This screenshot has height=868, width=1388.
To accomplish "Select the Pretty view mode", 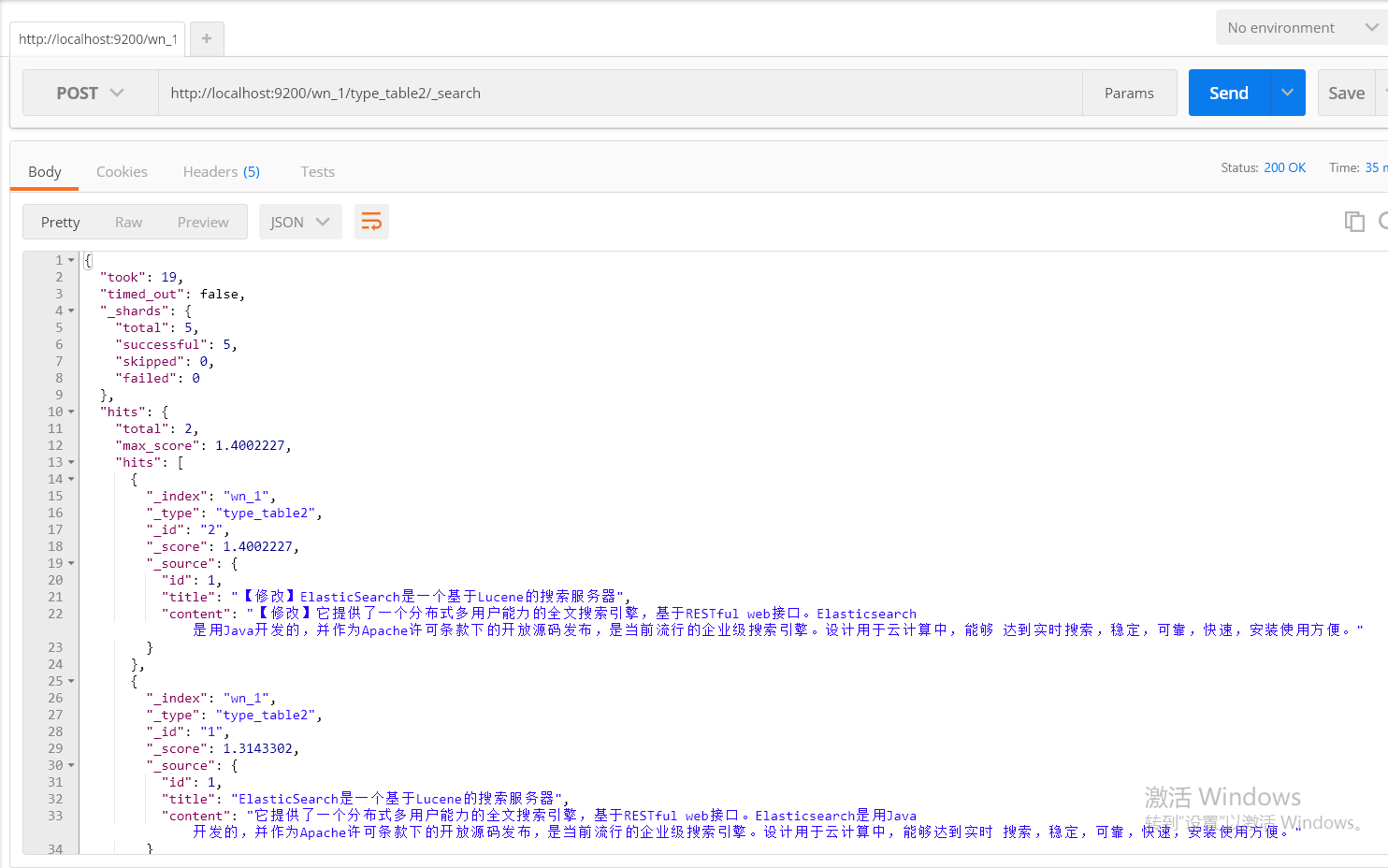I will [61, 222].
